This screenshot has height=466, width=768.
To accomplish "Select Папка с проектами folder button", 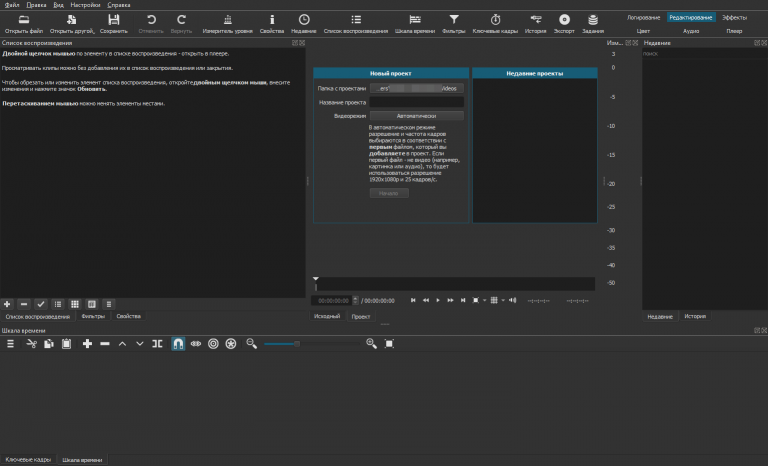I will (x=416, y=88).
